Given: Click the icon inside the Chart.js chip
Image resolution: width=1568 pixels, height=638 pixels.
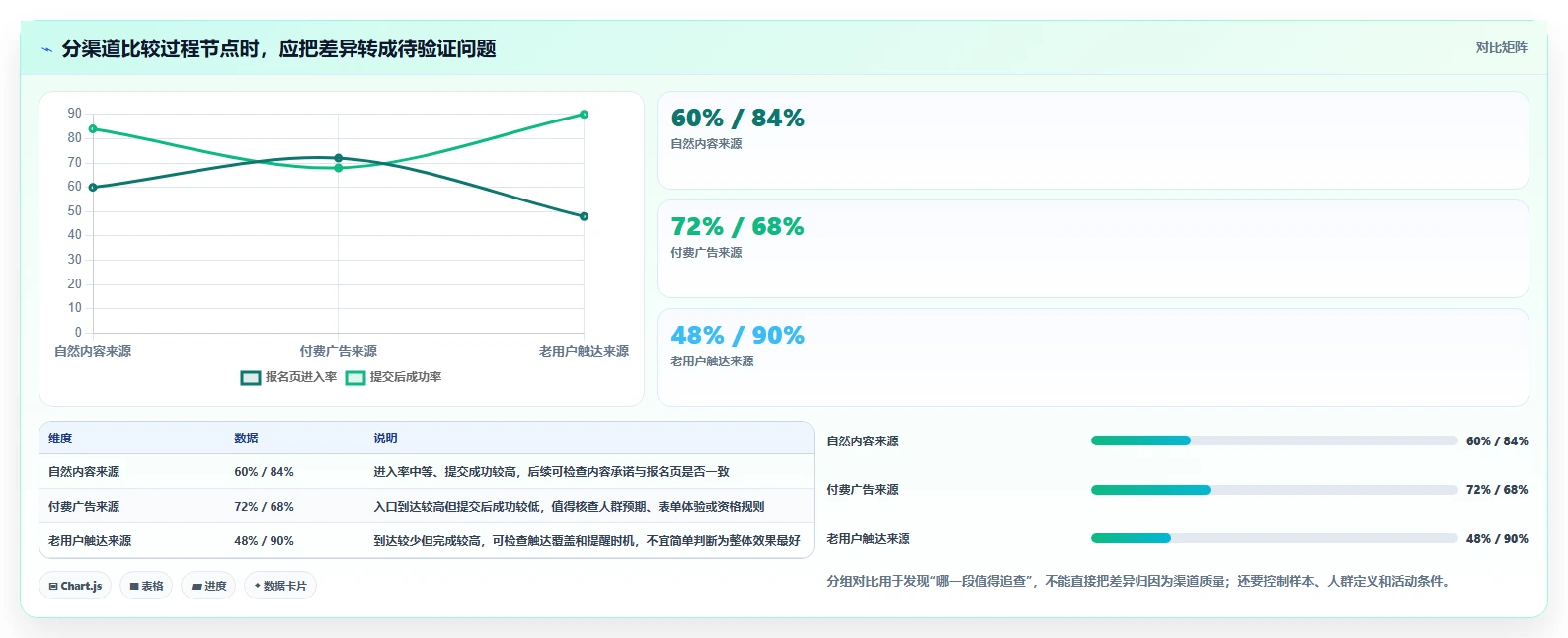Looking at the screenshot, I should click(x=53, y=586).
